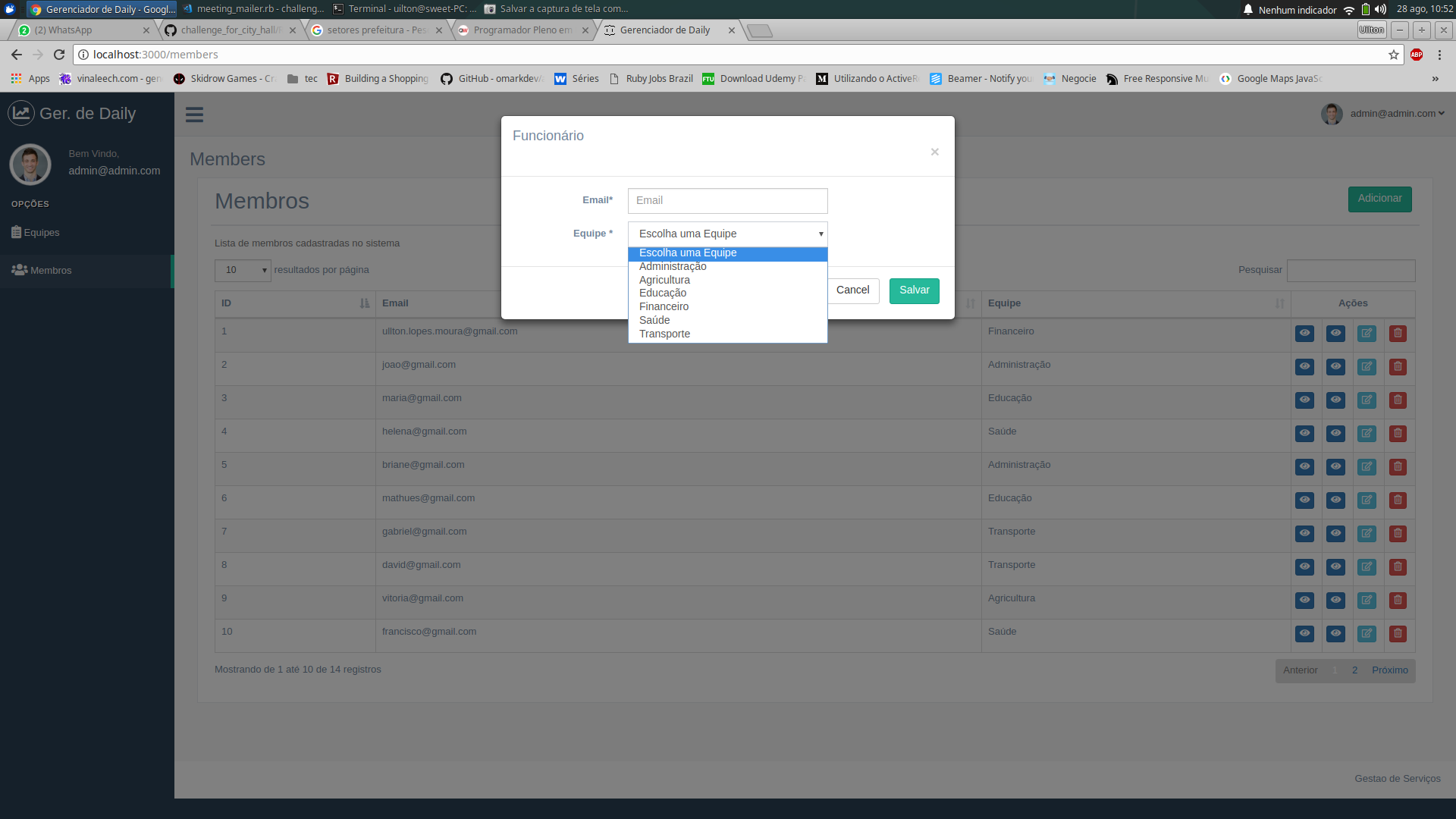1456x819 pixels.
Task: Click the Email input field in modal
Action: tap(728, 200)
